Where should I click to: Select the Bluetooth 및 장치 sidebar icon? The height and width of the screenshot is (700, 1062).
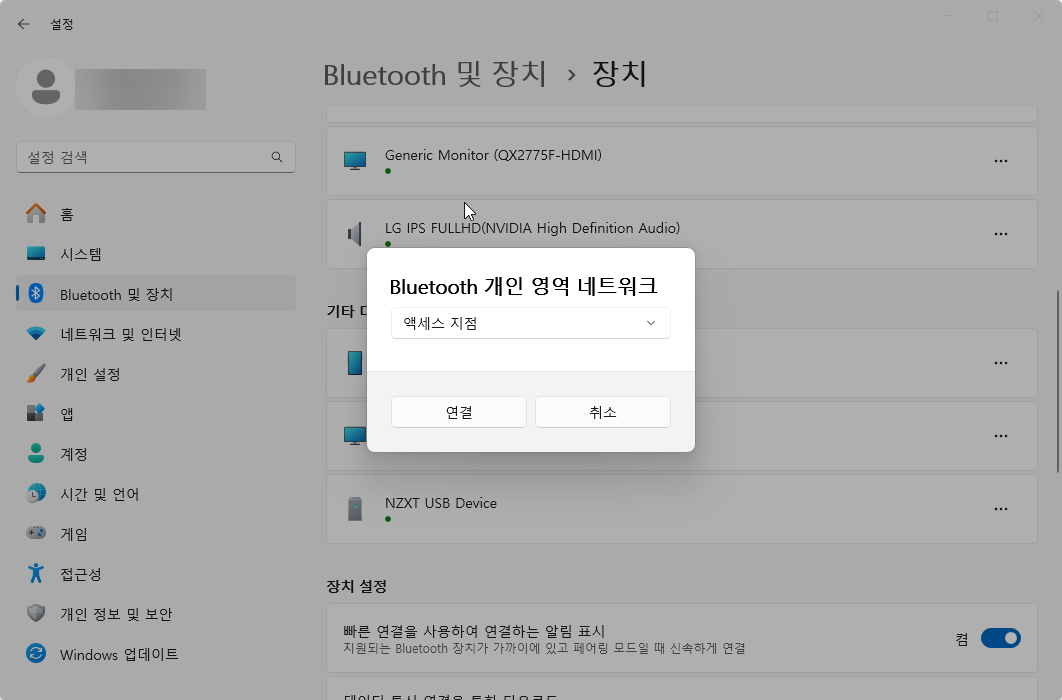tap(36, 294)
